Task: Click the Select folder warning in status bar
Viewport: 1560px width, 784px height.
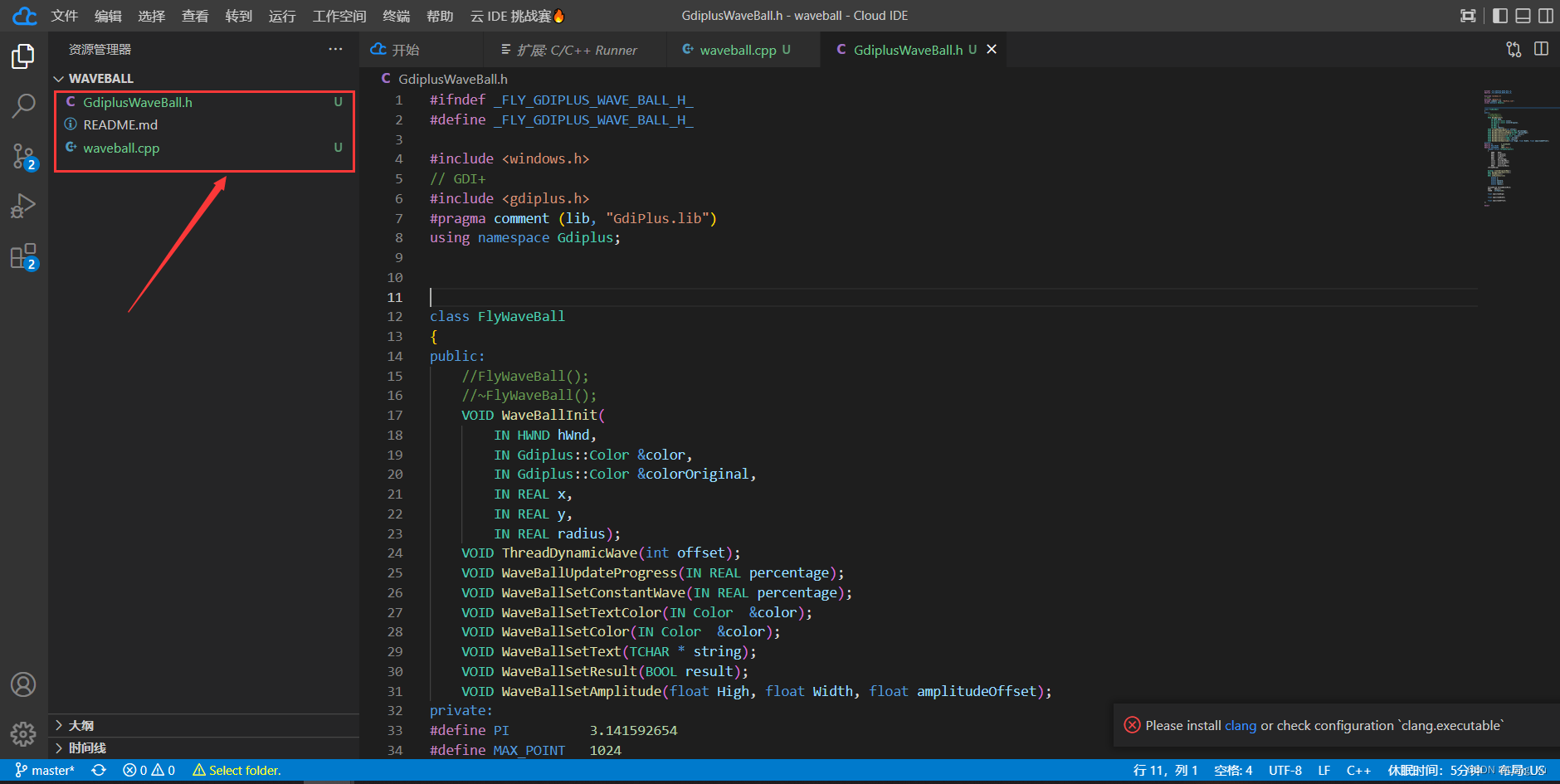Action: [236, 771]
